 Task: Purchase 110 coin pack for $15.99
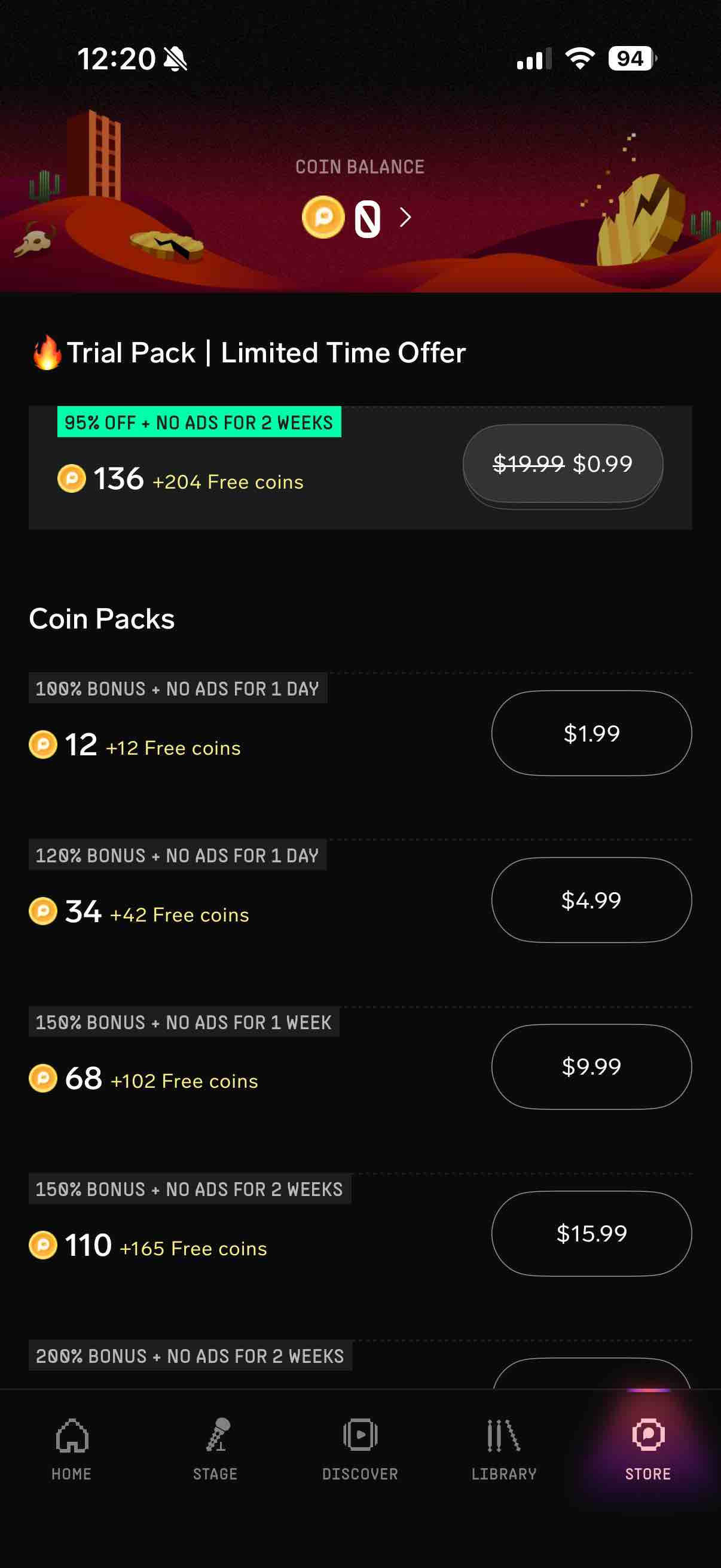pos(591,1233)
